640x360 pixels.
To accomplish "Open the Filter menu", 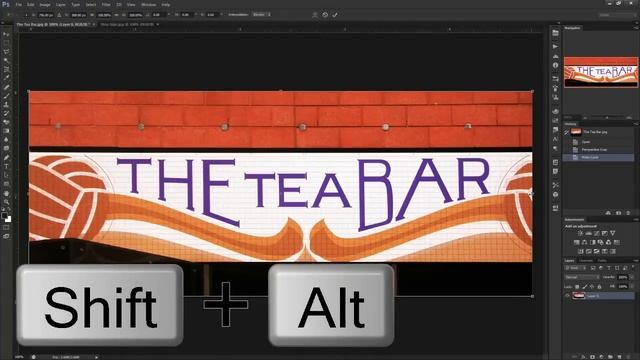I will pos(106,4).
